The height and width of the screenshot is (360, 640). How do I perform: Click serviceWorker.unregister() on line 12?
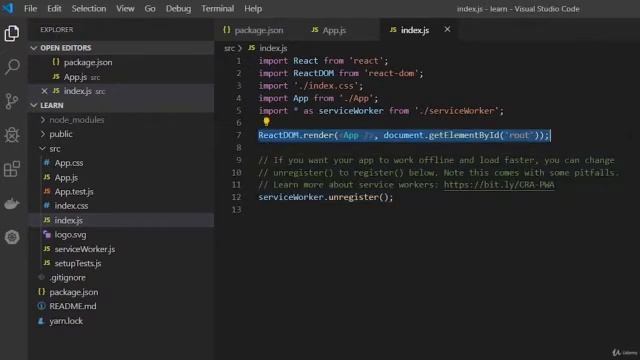pos(325,197)
